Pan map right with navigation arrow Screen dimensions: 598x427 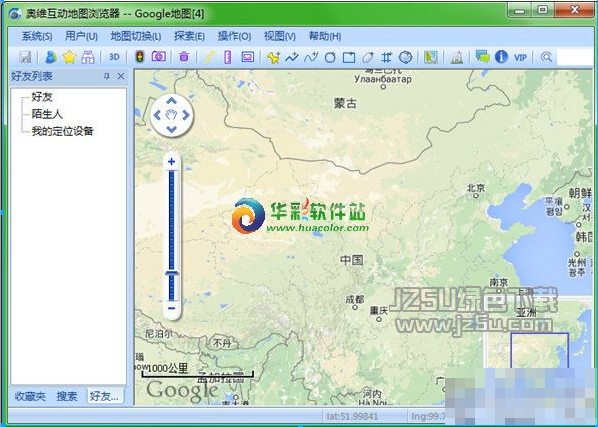186,115
